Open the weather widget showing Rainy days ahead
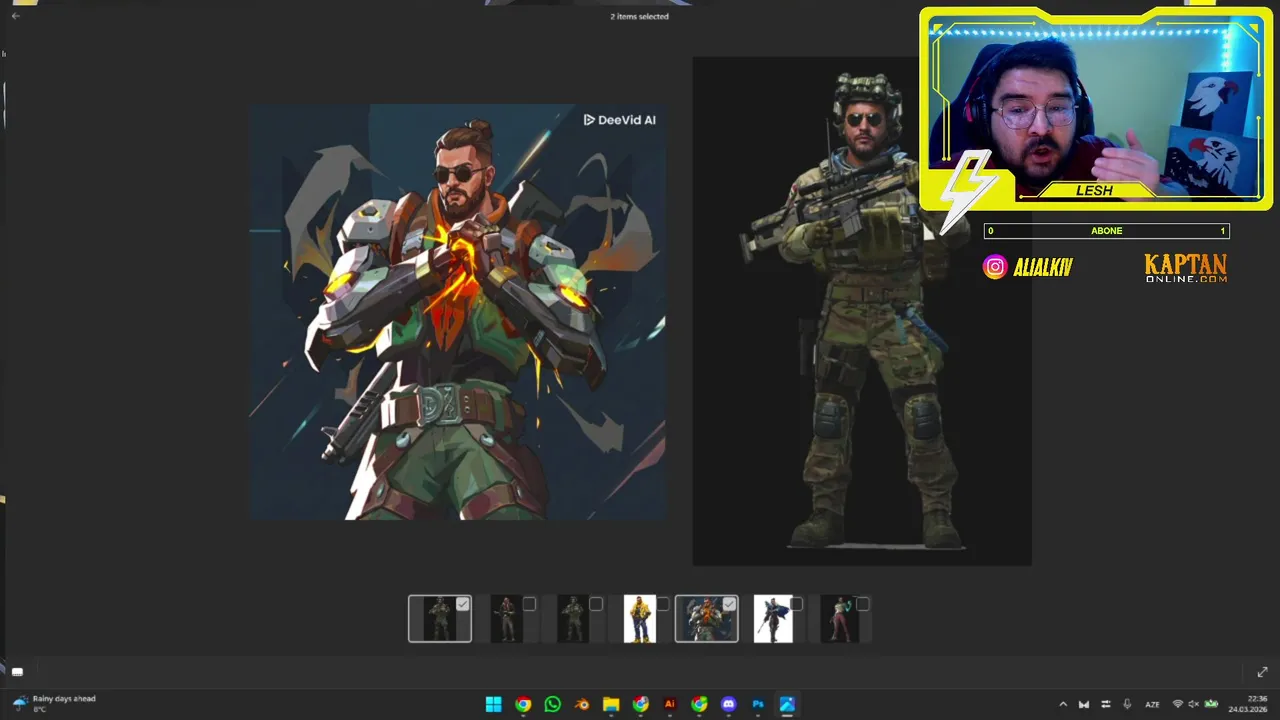Viewport: 1280px width, 720px height. tap(55, 703)
